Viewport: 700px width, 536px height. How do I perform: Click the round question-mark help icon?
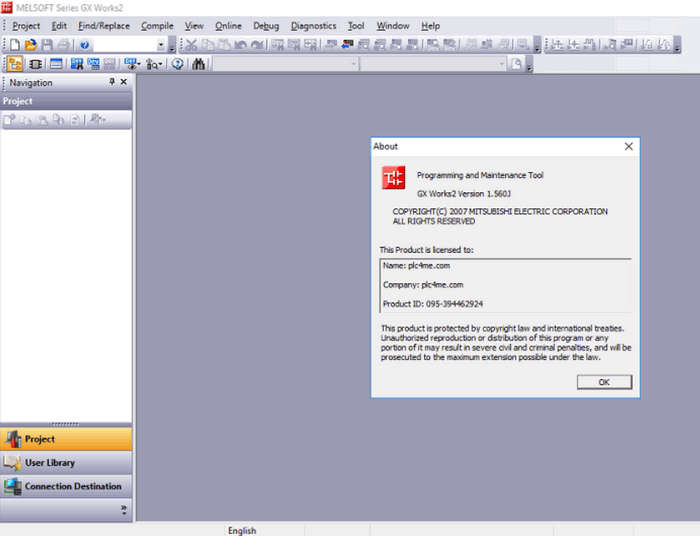178,64
